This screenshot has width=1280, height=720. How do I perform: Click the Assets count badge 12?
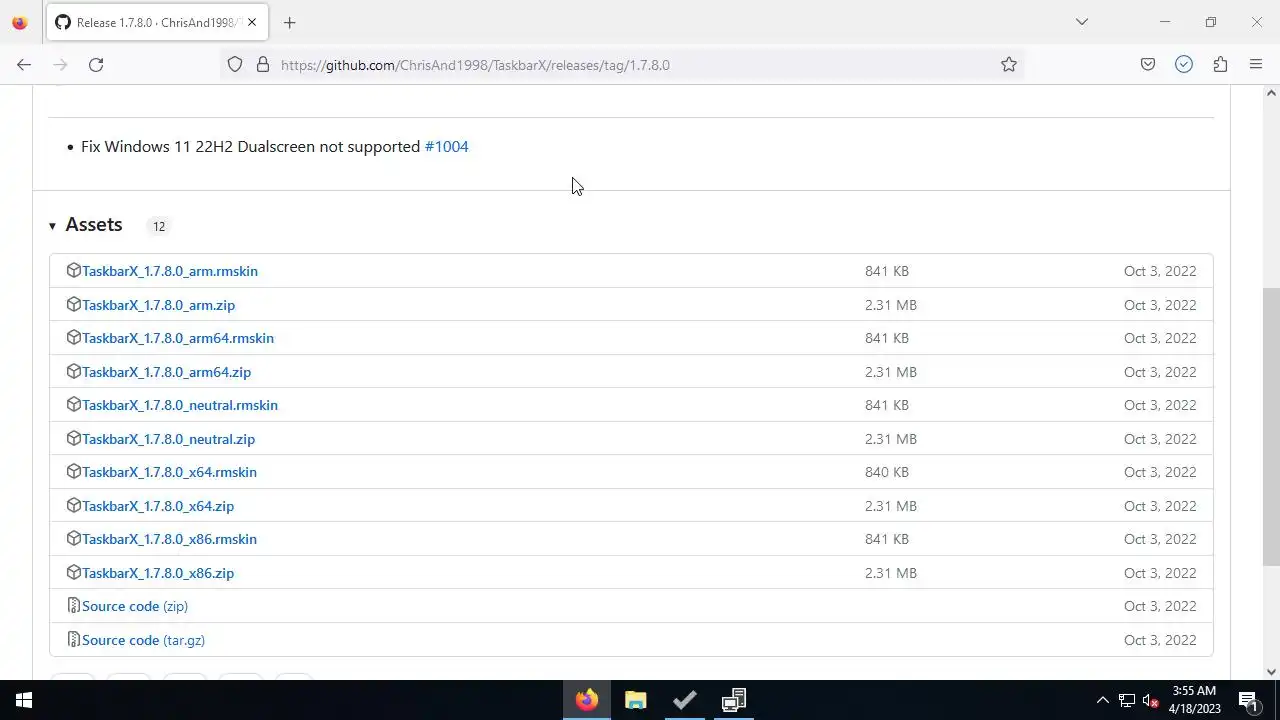pyautogui.click(x=158, y=226)
